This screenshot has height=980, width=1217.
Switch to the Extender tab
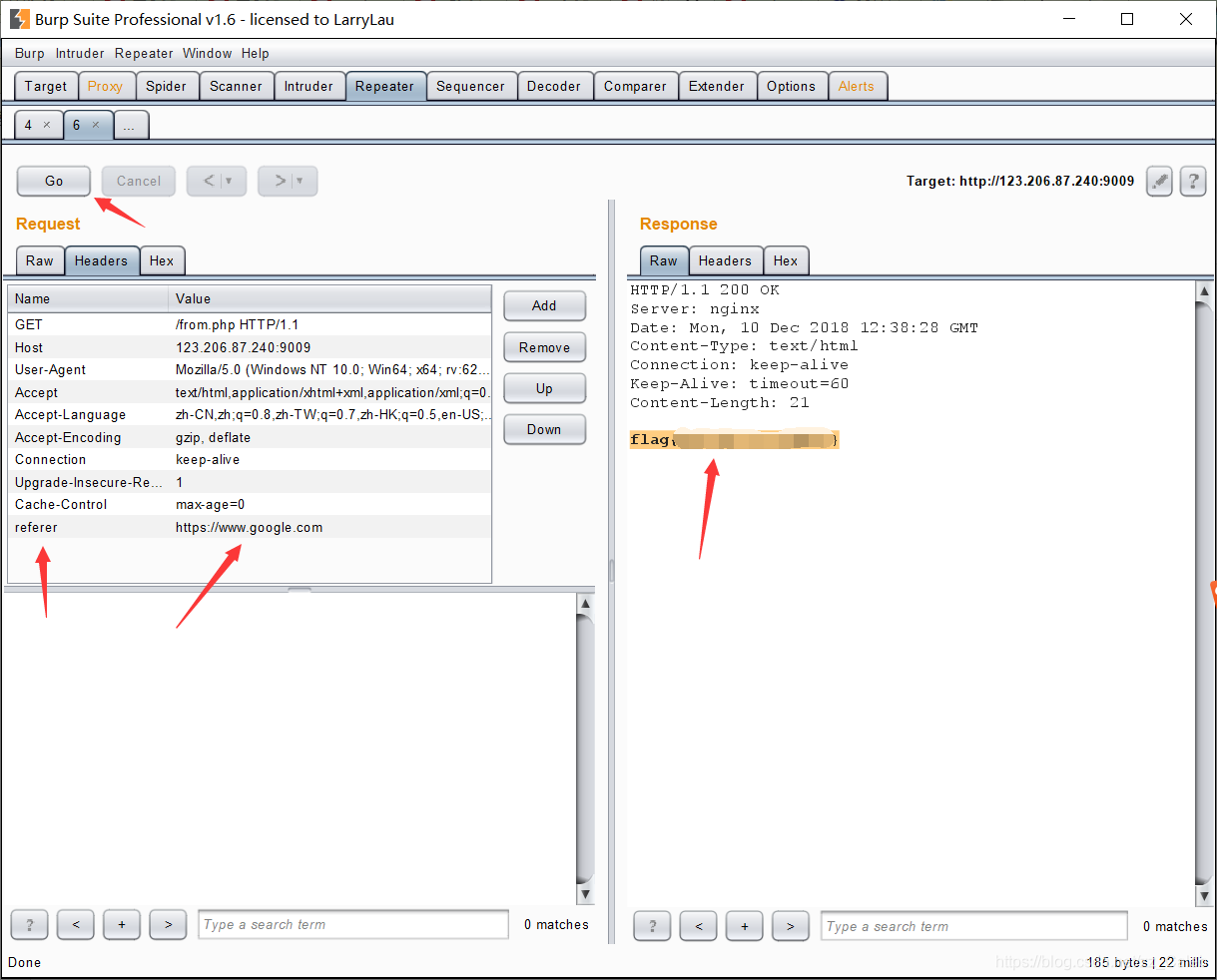pos(717,87)
